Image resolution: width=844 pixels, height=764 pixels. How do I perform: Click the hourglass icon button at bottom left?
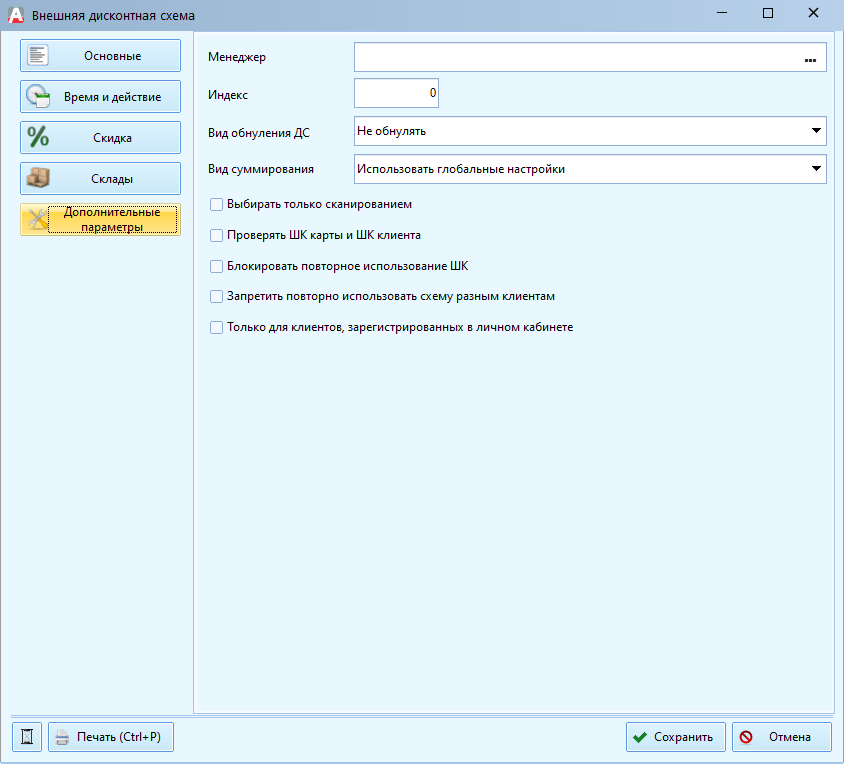coord(27,737)
